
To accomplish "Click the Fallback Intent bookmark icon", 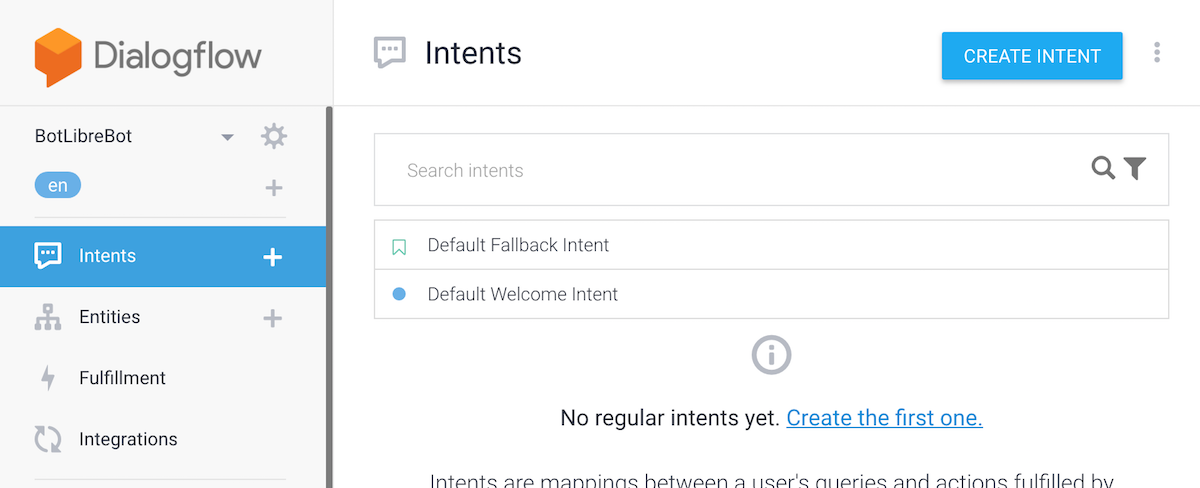I will tap(399, 246).
